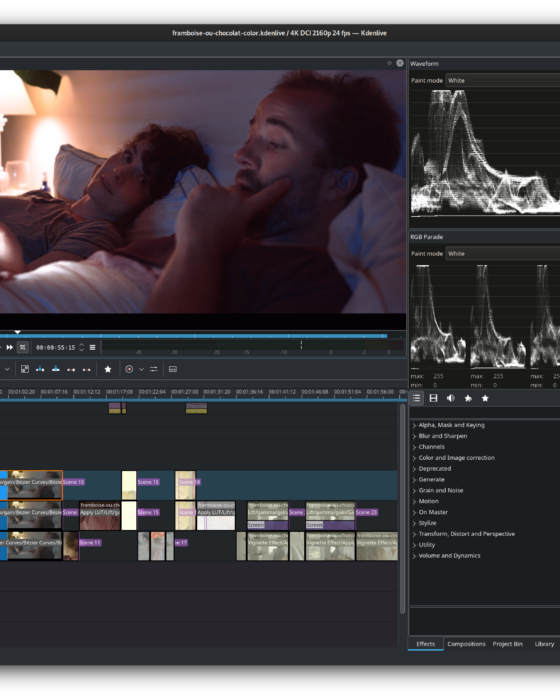Screen dimensions: 560x700
Task: Click the Scene 11 marker label
Action: click(90, 543)
